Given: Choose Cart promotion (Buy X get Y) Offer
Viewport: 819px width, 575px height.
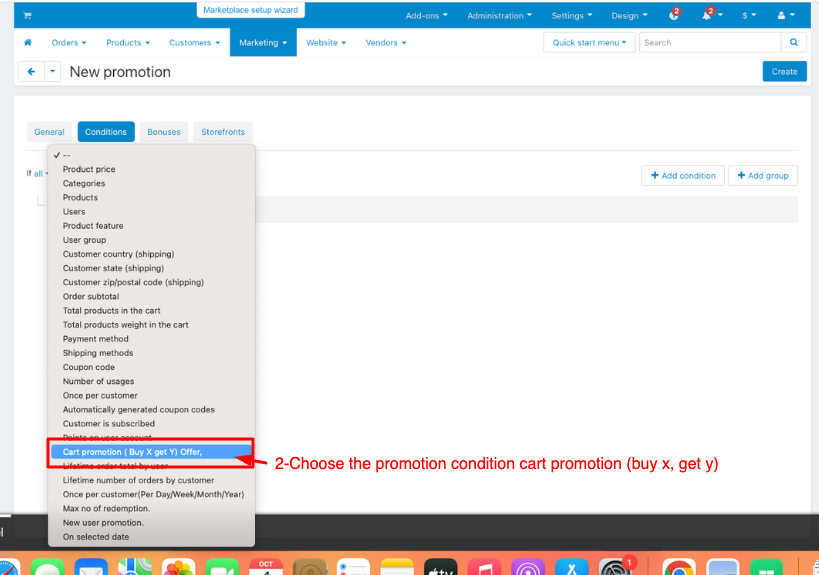Looking at the screenshot, I should coord(132,452).
